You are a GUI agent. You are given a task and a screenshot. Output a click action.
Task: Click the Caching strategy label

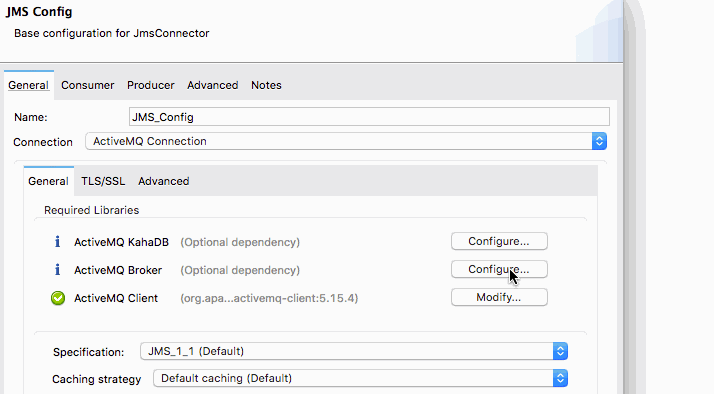click(97, 379)
